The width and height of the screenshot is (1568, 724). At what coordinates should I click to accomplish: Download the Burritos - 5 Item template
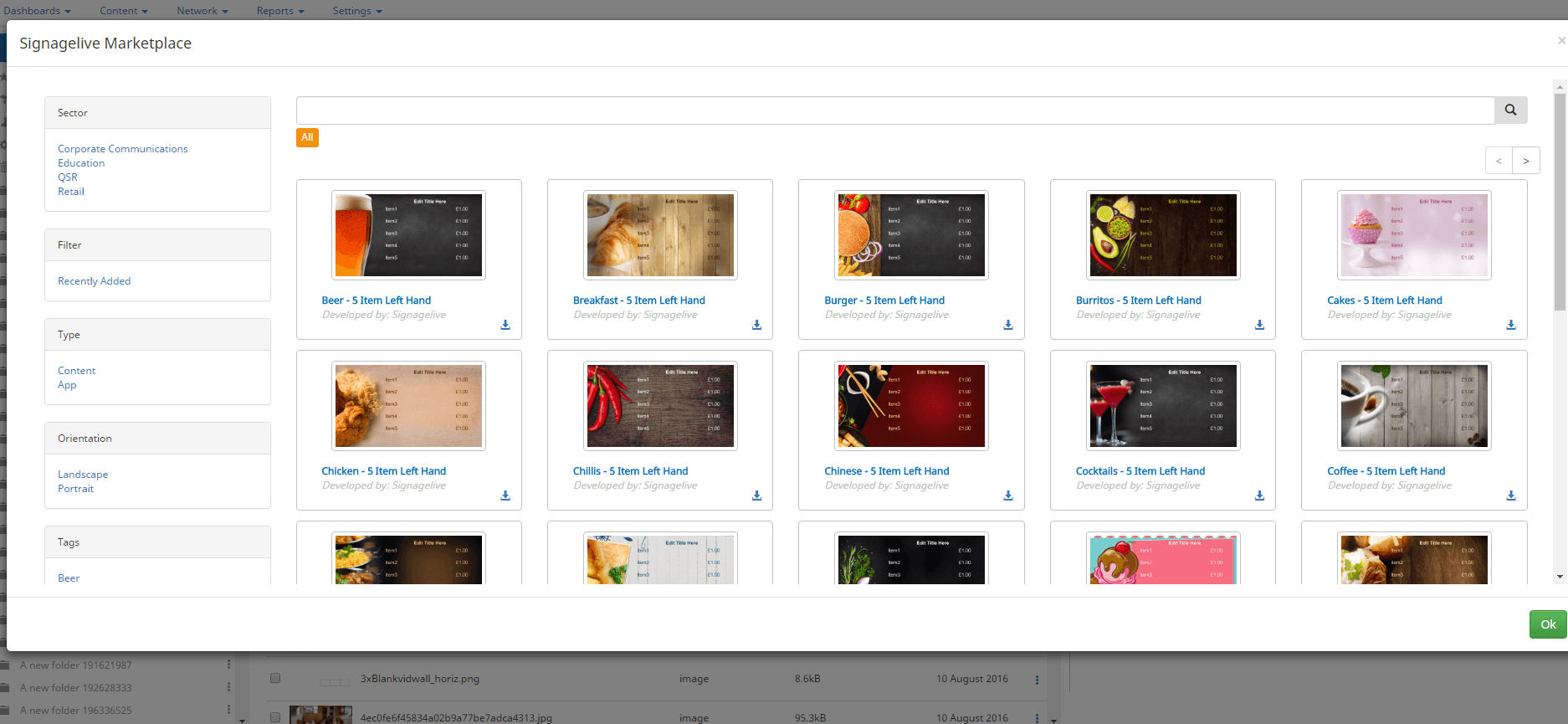tap(1259, 325)
